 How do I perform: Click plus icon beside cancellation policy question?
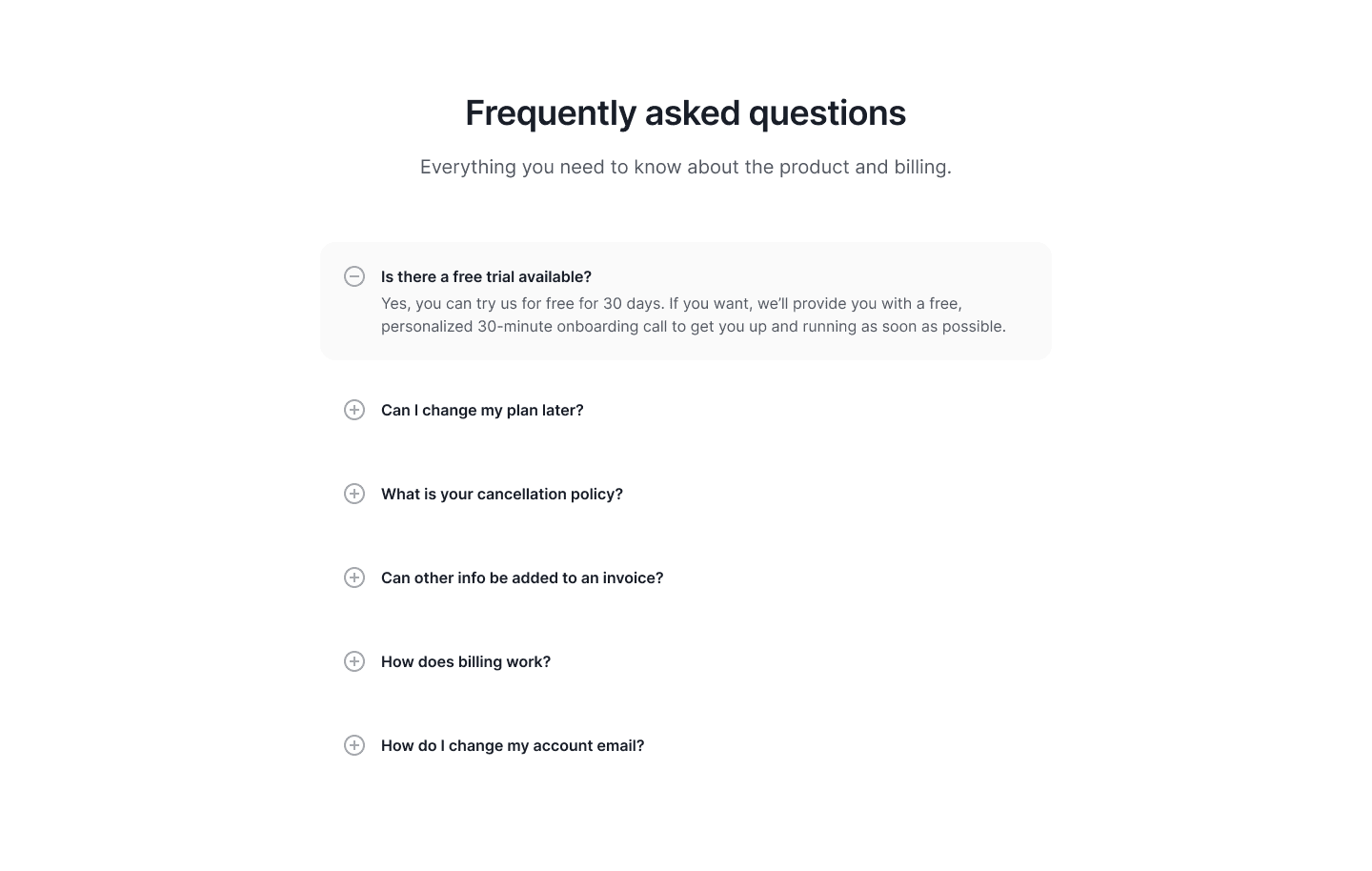(354, 494)
